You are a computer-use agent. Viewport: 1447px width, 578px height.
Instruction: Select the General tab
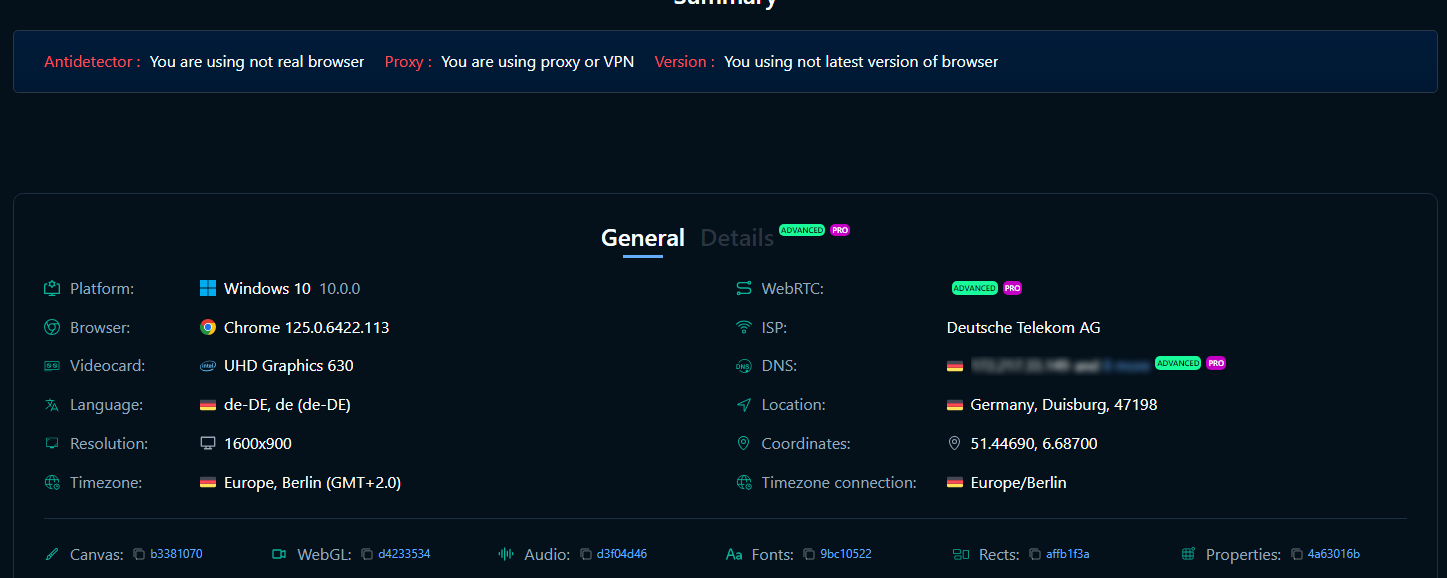pos(643,238)
